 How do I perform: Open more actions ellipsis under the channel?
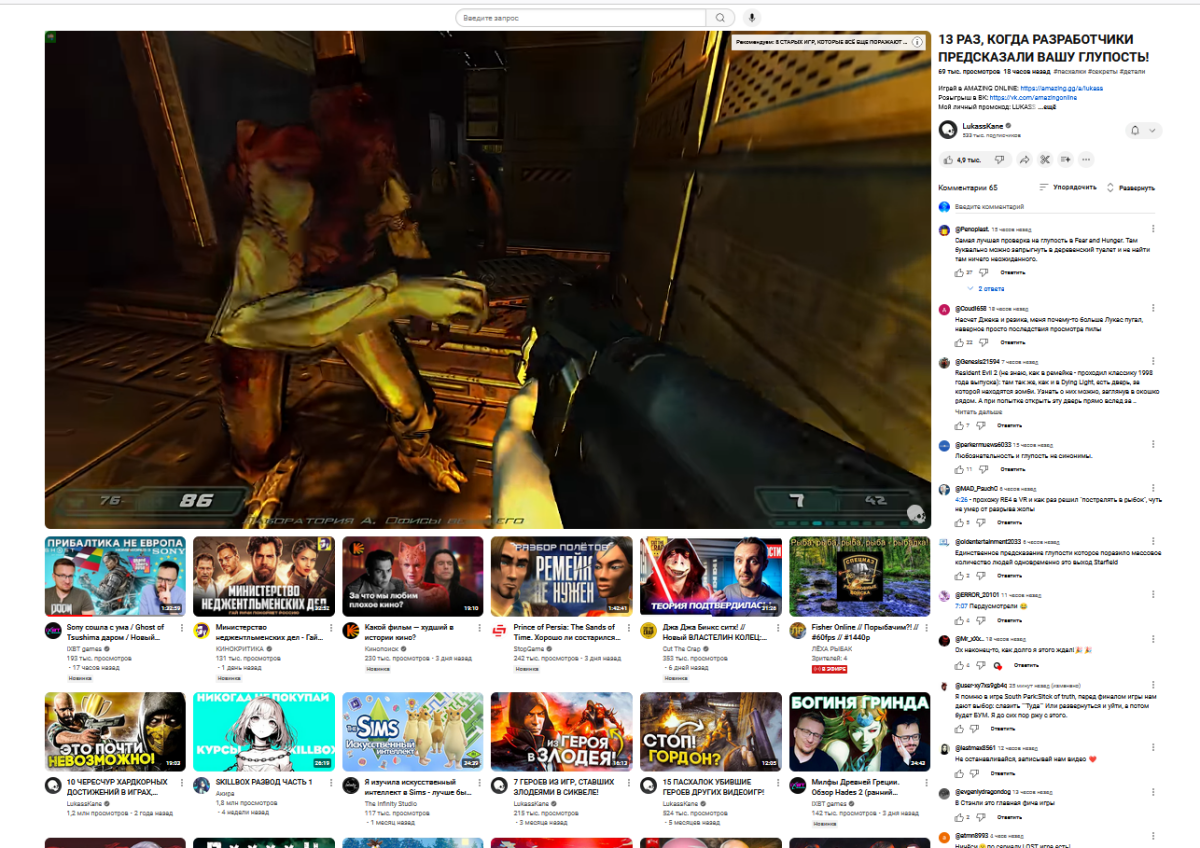tap(1087, 160)
